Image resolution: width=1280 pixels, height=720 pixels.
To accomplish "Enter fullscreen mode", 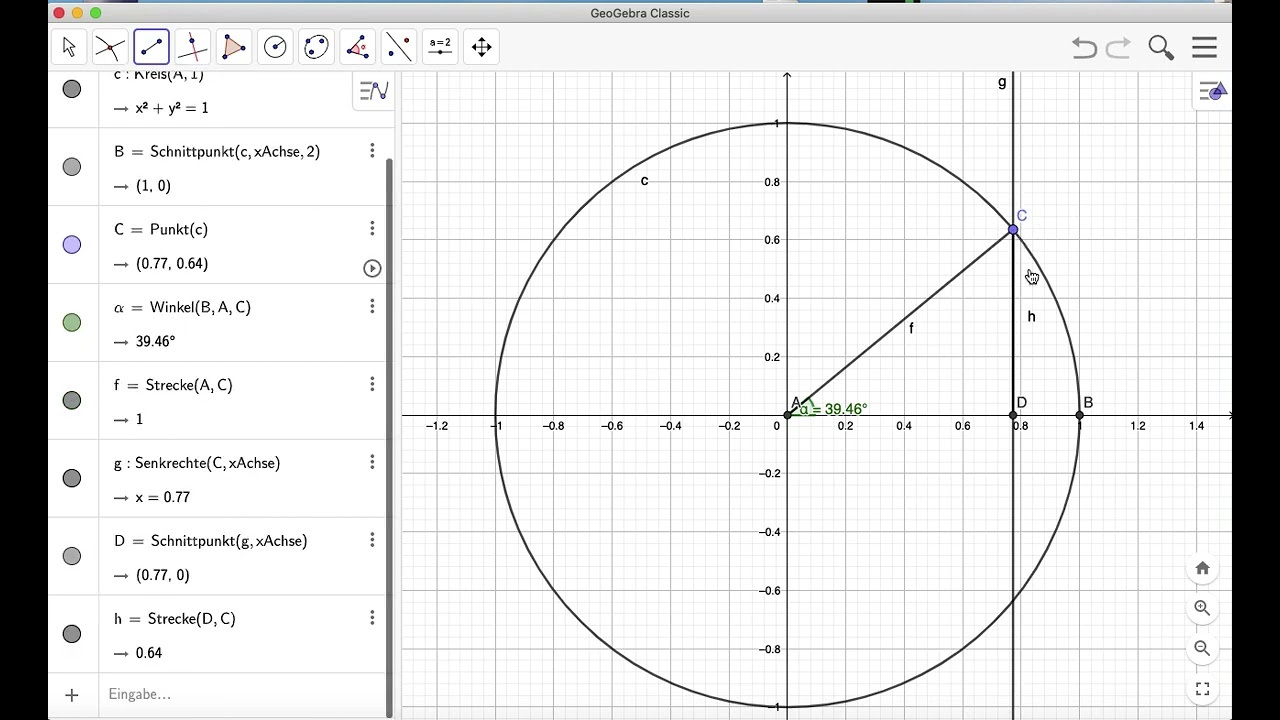I will tap(1202, 689).
